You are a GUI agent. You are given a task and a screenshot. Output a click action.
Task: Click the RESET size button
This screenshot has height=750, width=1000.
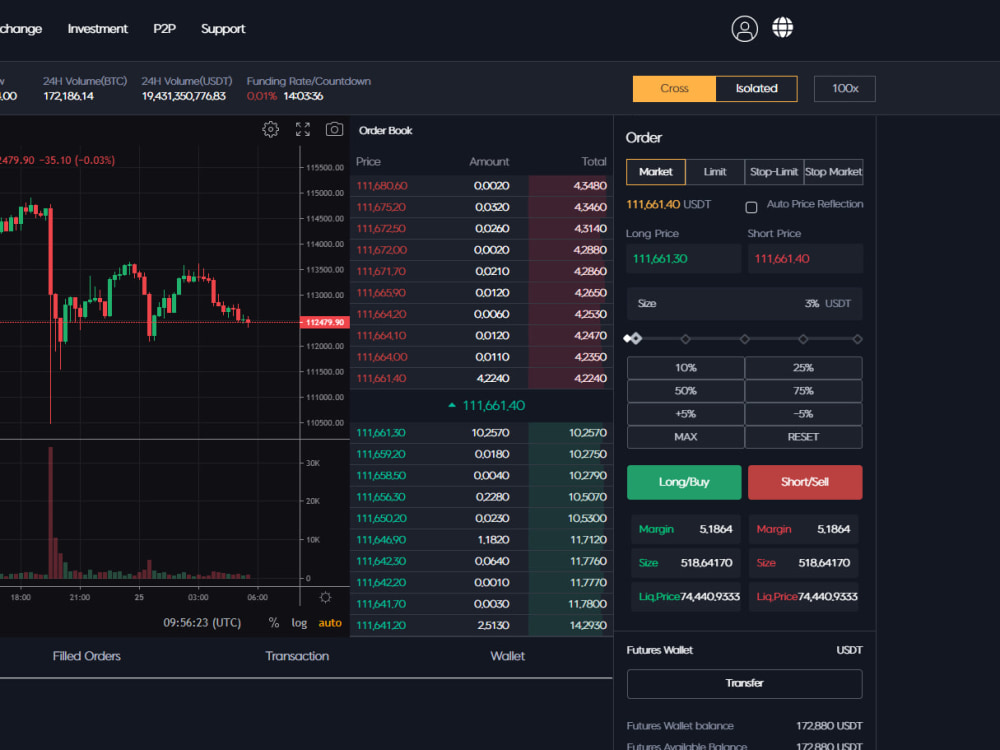pyautogui.click(x=804, y=437)
